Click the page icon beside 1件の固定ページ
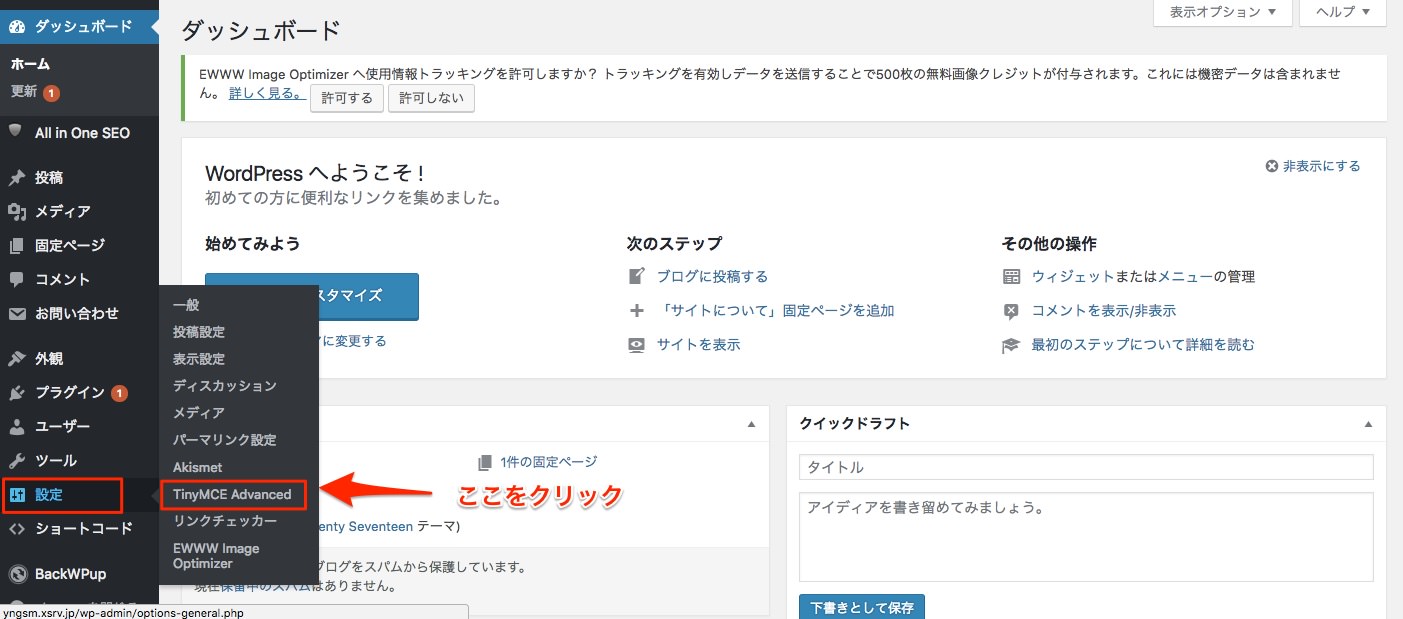Viewport: 1403px width, 619px height. point(485,462)
